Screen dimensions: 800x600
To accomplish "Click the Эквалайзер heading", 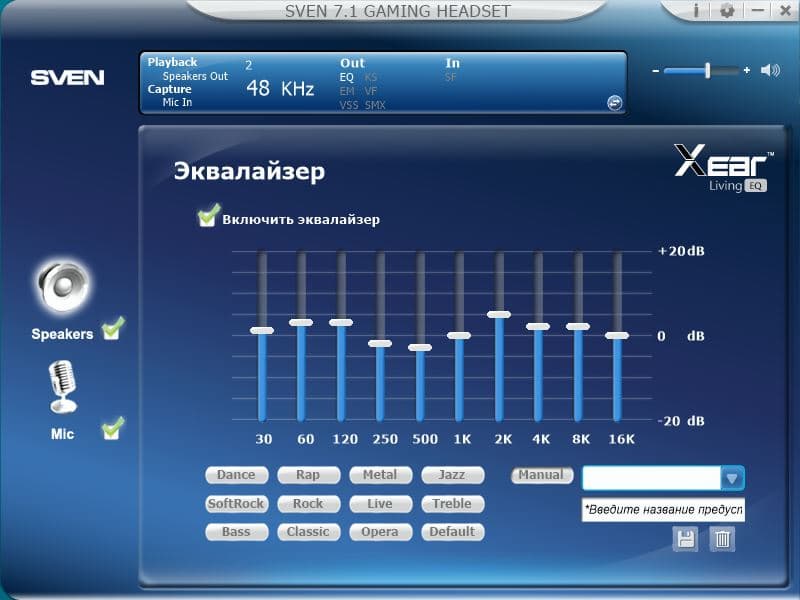I will tap(249, 171).
